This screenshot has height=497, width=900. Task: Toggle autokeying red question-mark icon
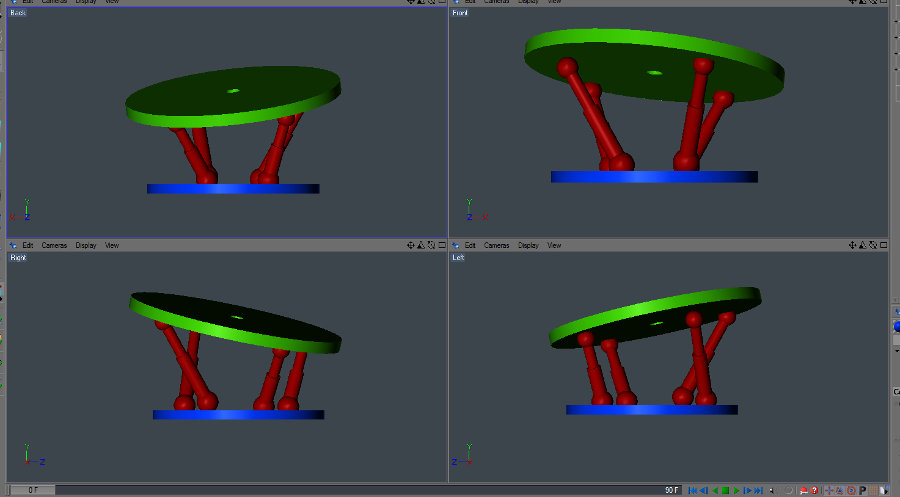coord(814,490)
